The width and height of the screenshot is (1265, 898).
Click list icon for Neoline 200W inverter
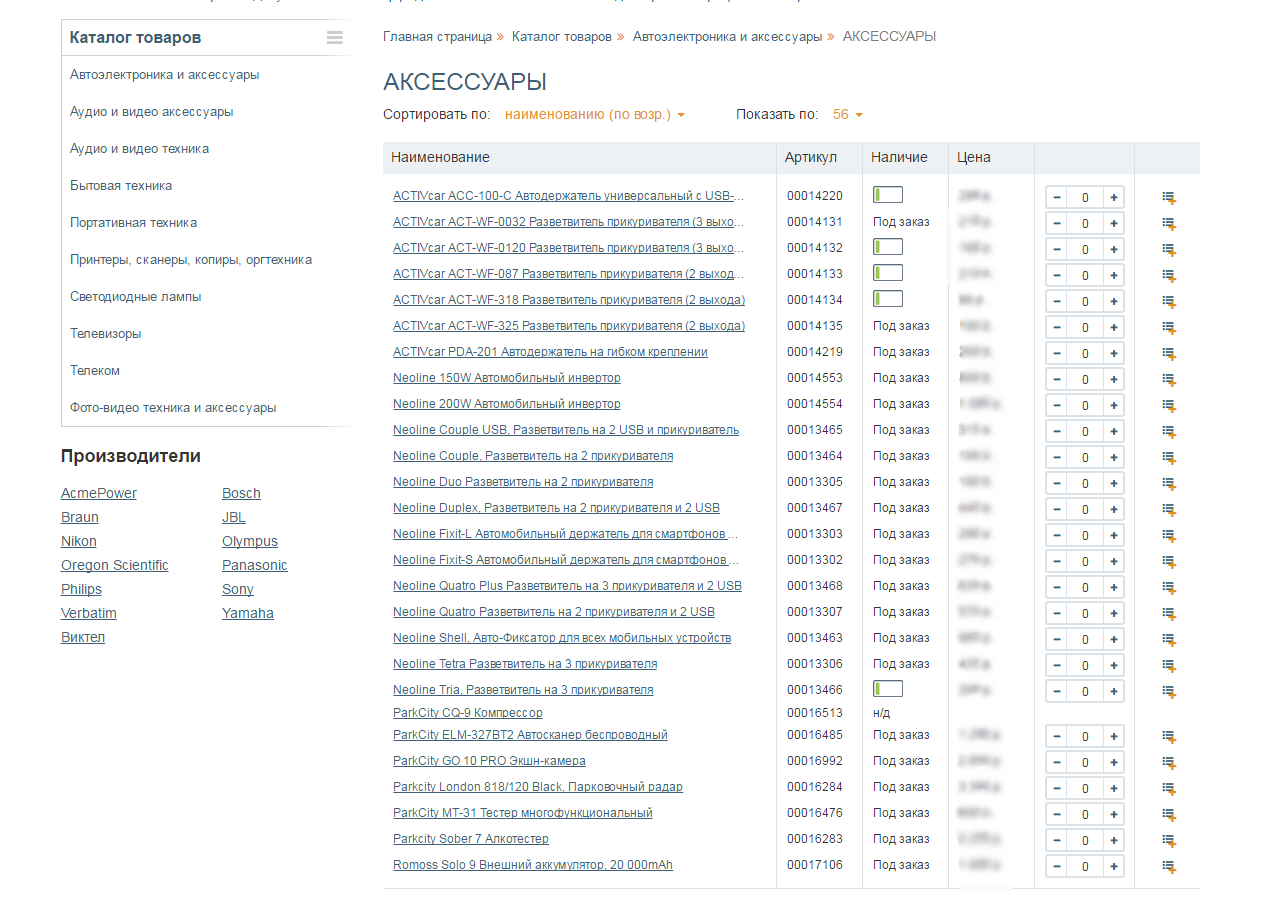tap(1169, 406)
